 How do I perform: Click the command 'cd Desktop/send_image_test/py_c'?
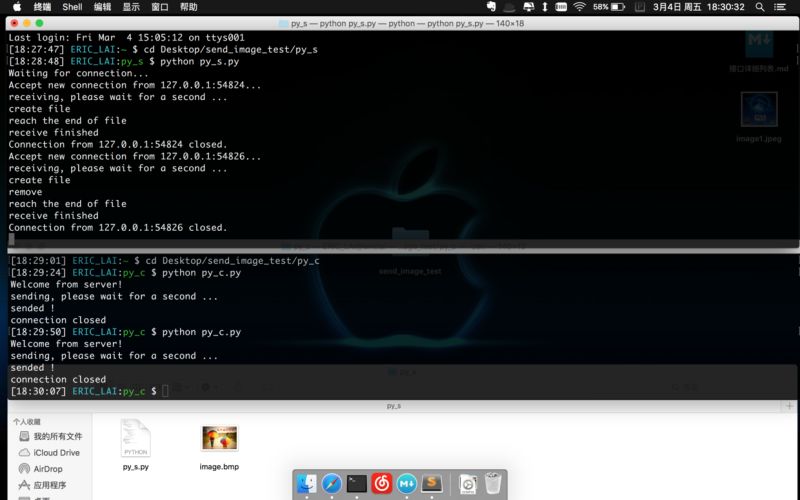[x=233, y=261]
